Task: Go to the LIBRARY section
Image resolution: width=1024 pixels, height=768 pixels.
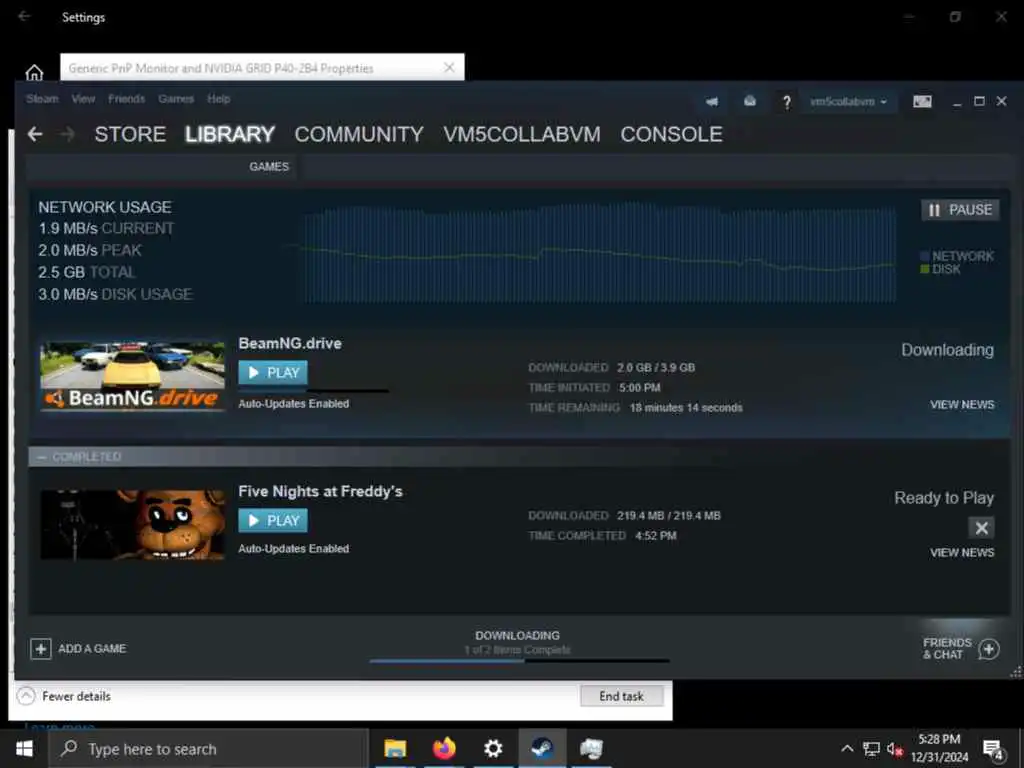Action: [x=230, y=135]
